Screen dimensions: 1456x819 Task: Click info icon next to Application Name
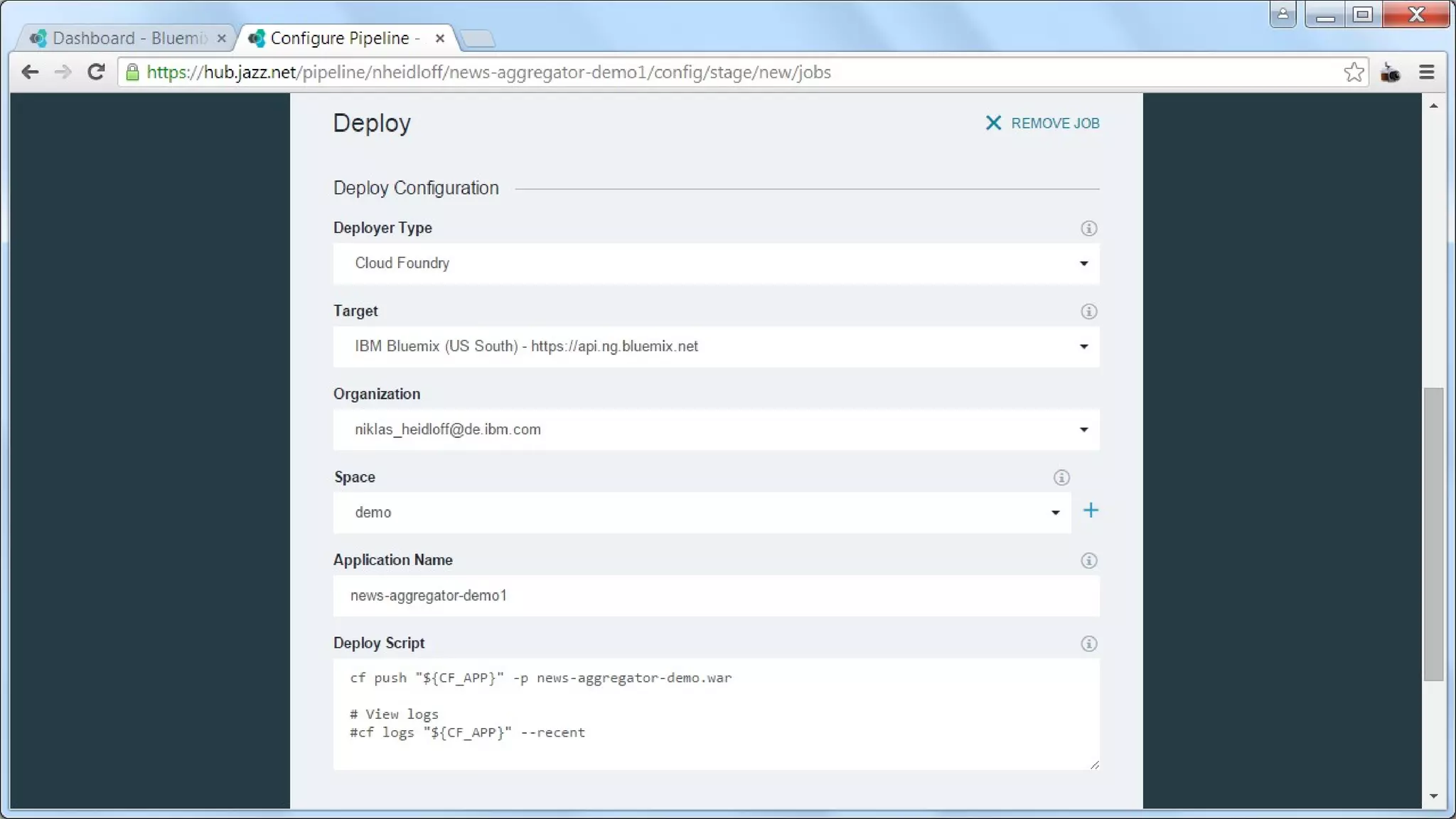pos(1088,561)
